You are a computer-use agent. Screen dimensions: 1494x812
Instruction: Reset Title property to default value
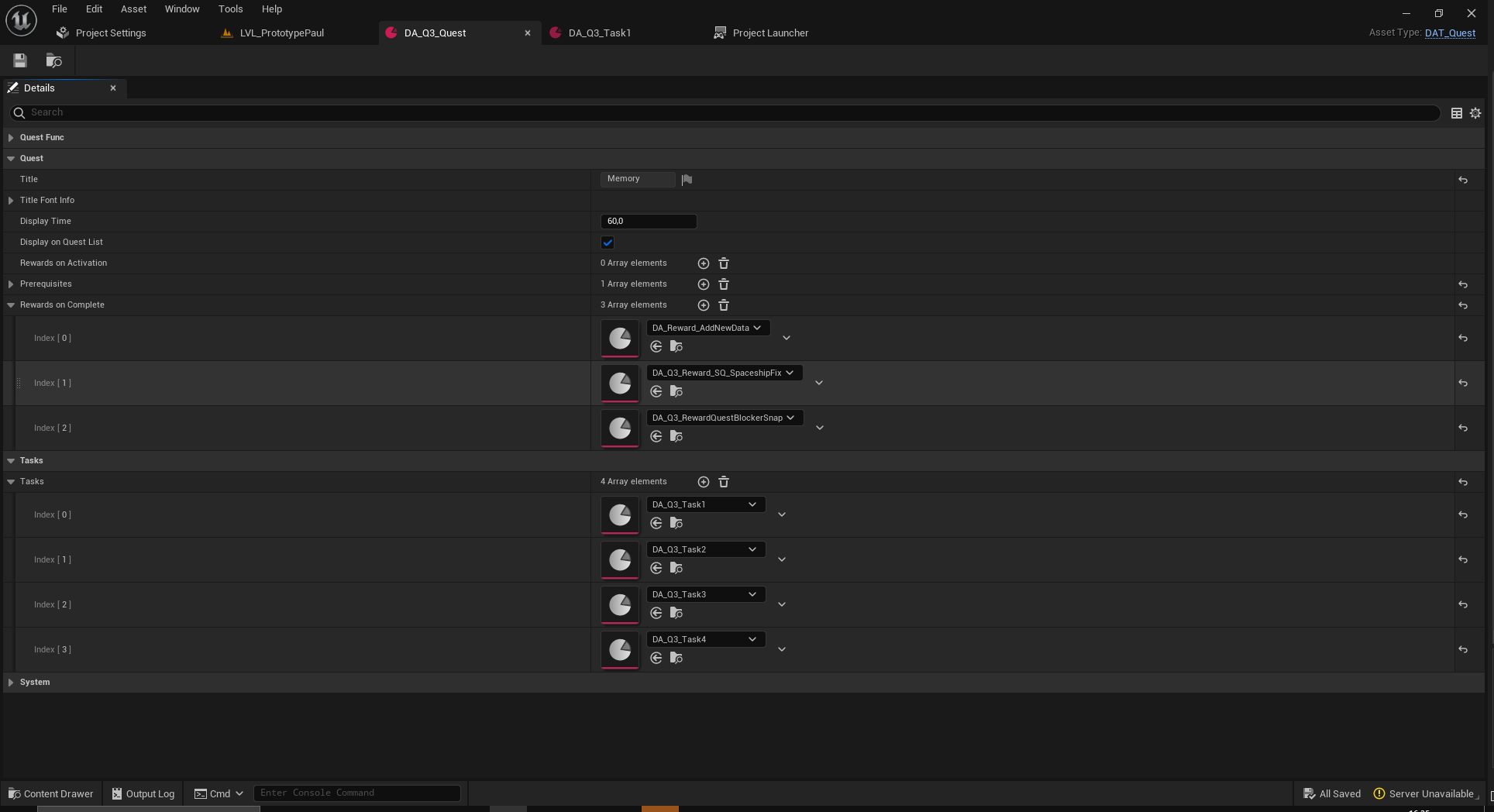1462,180
